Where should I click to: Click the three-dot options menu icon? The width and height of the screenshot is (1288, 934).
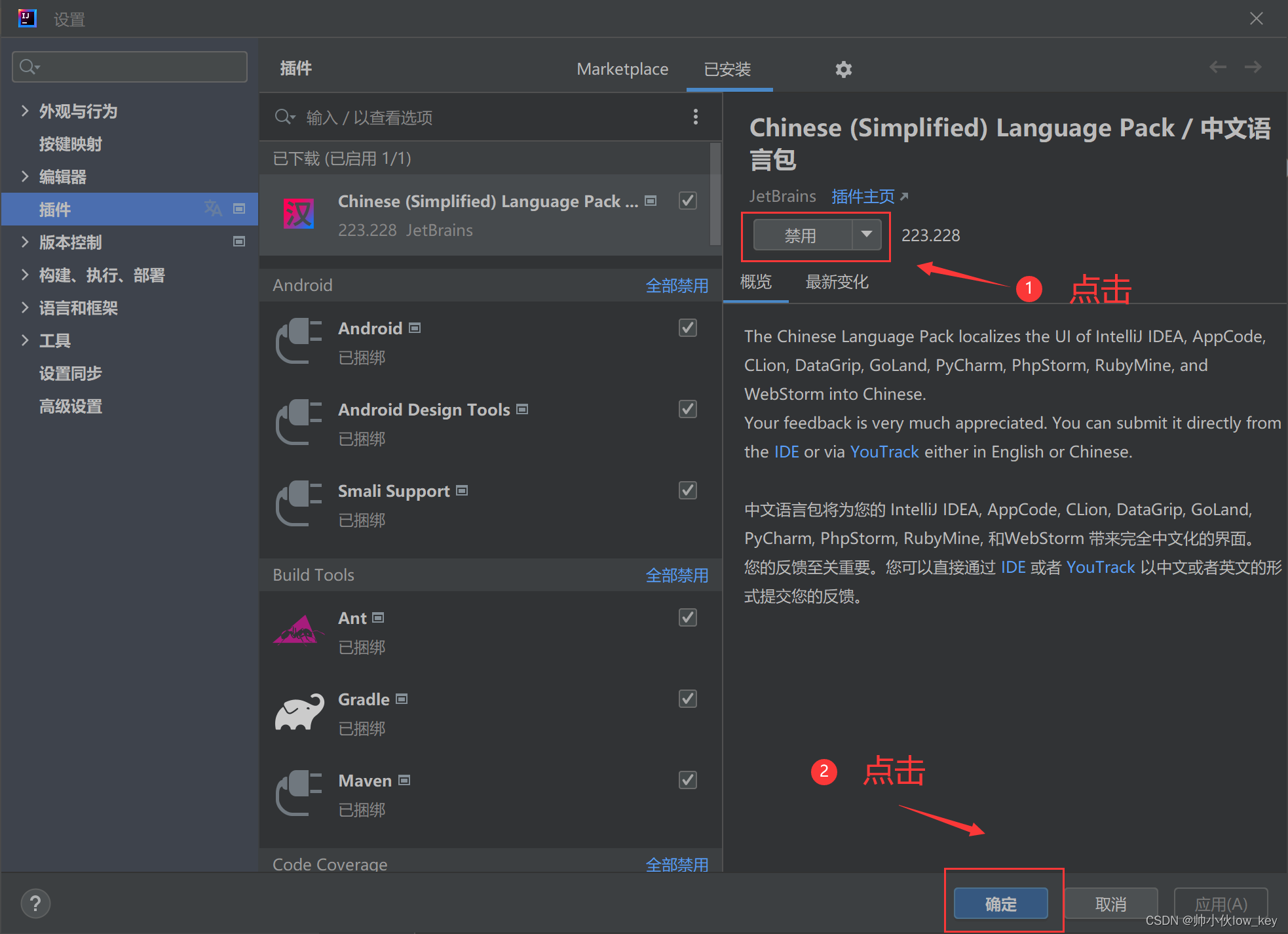[695, 117]
